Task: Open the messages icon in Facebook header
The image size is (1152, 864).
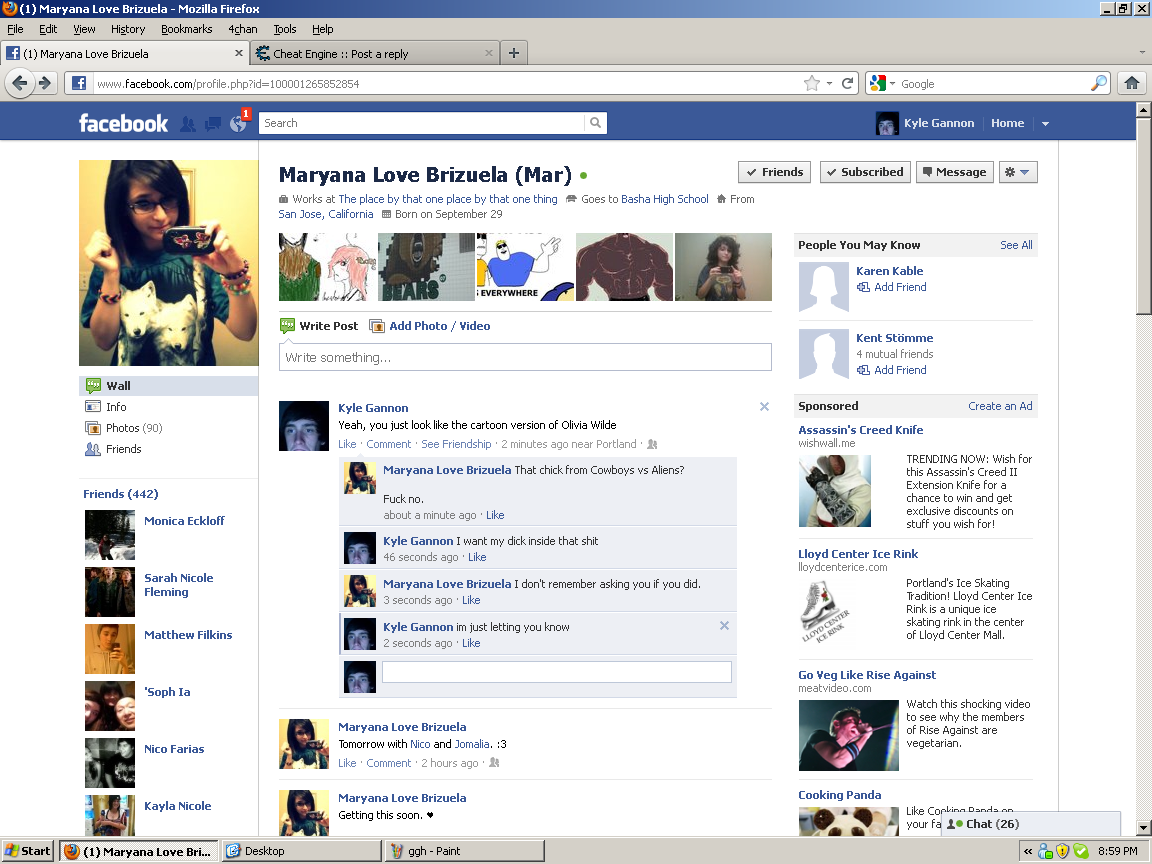Action: tap(212, 124)
